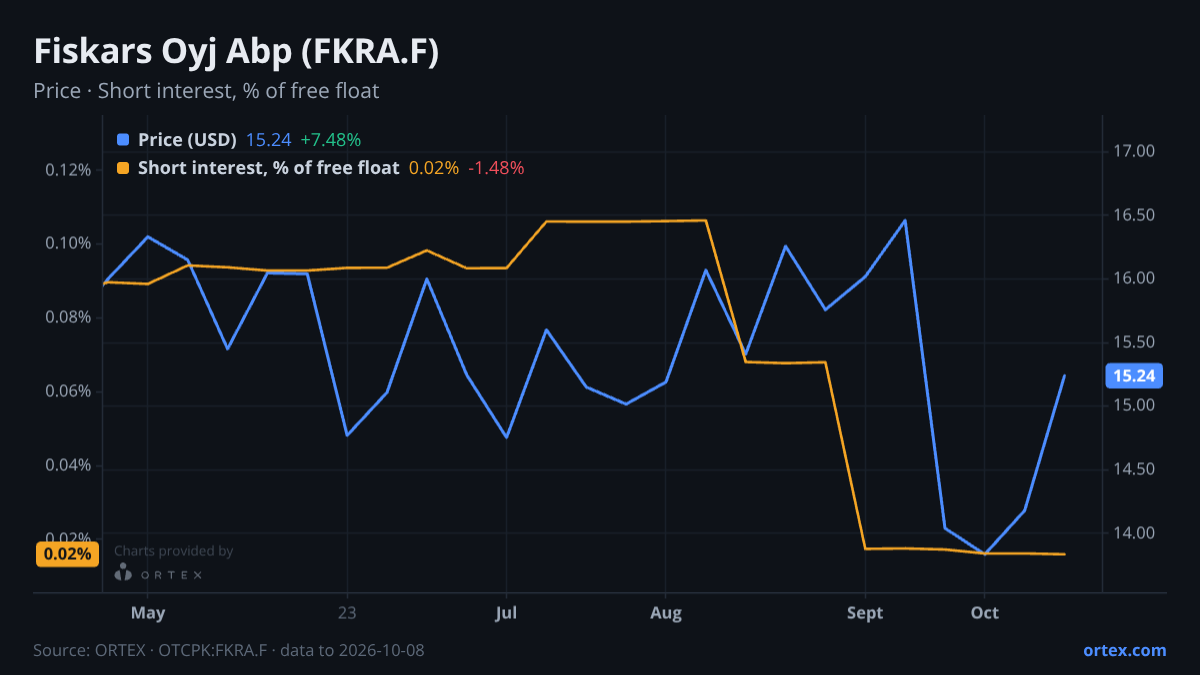Click the 0.12% left axis label
1200x675 pixels.
click(x=68, y=170)
